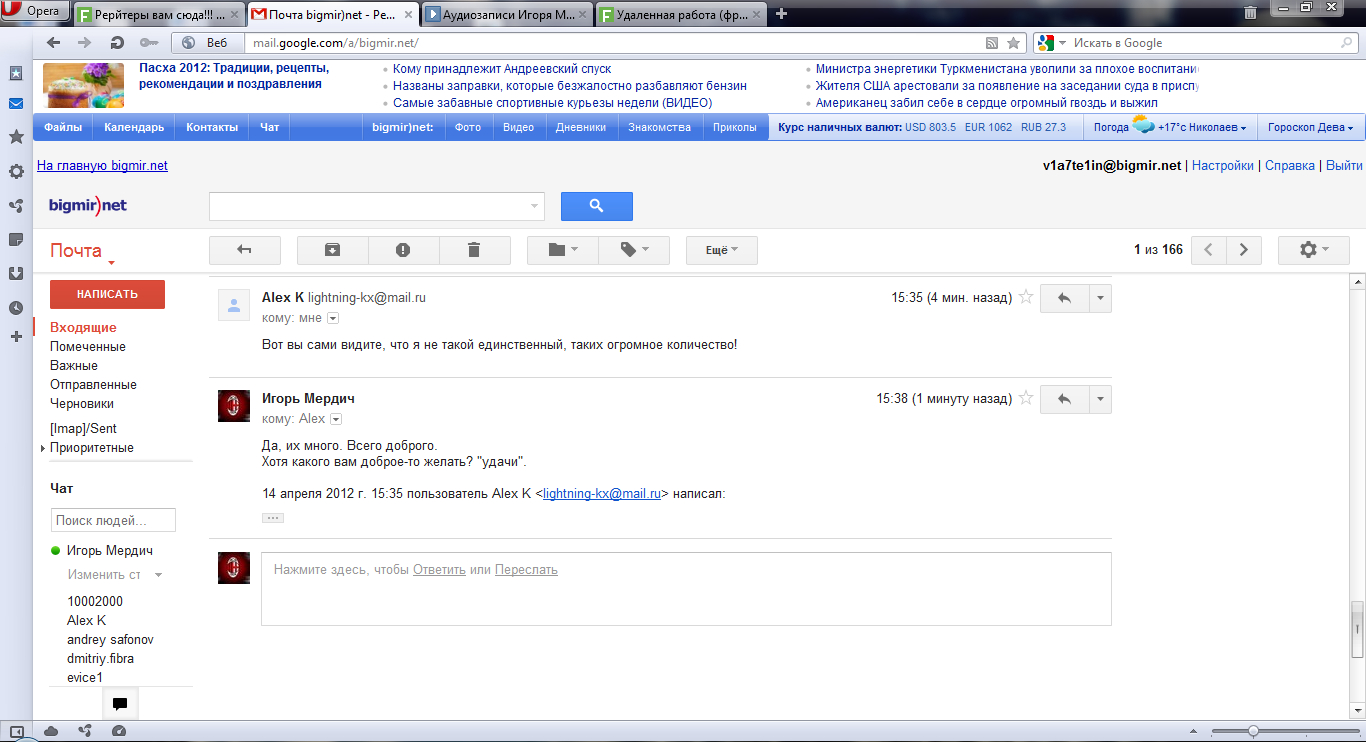Archive the conversation with the archive icon
Screen dimensions: 1366x742
tap(333, 250)
